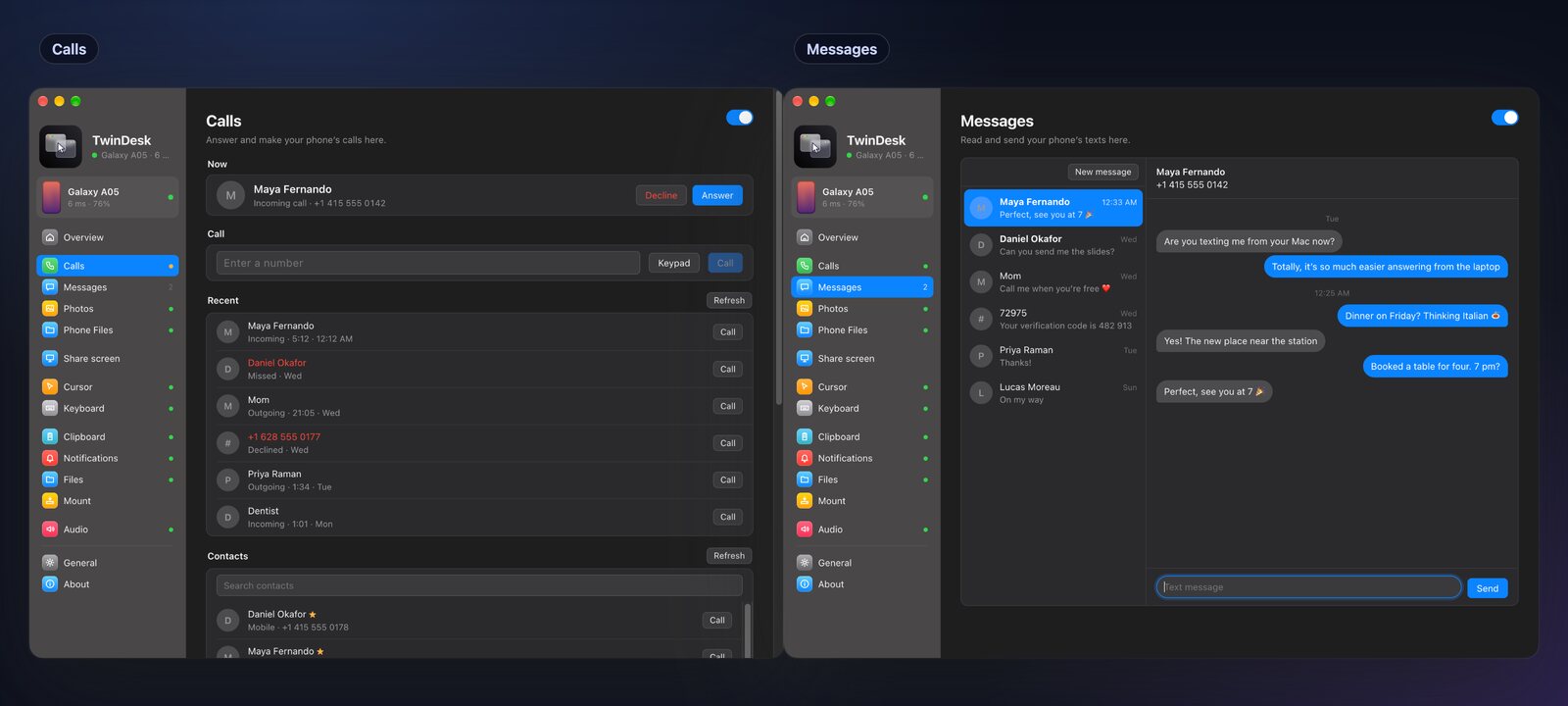This screenshot has width=1568, height=706.
Task: Call Daniel Okafor from contacts list
Action: coord(717,621)
